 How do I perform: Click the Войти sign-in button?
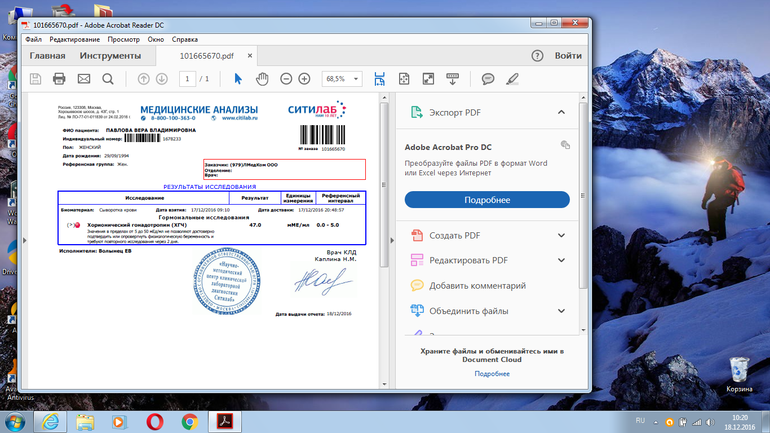(x=568, y=56)
